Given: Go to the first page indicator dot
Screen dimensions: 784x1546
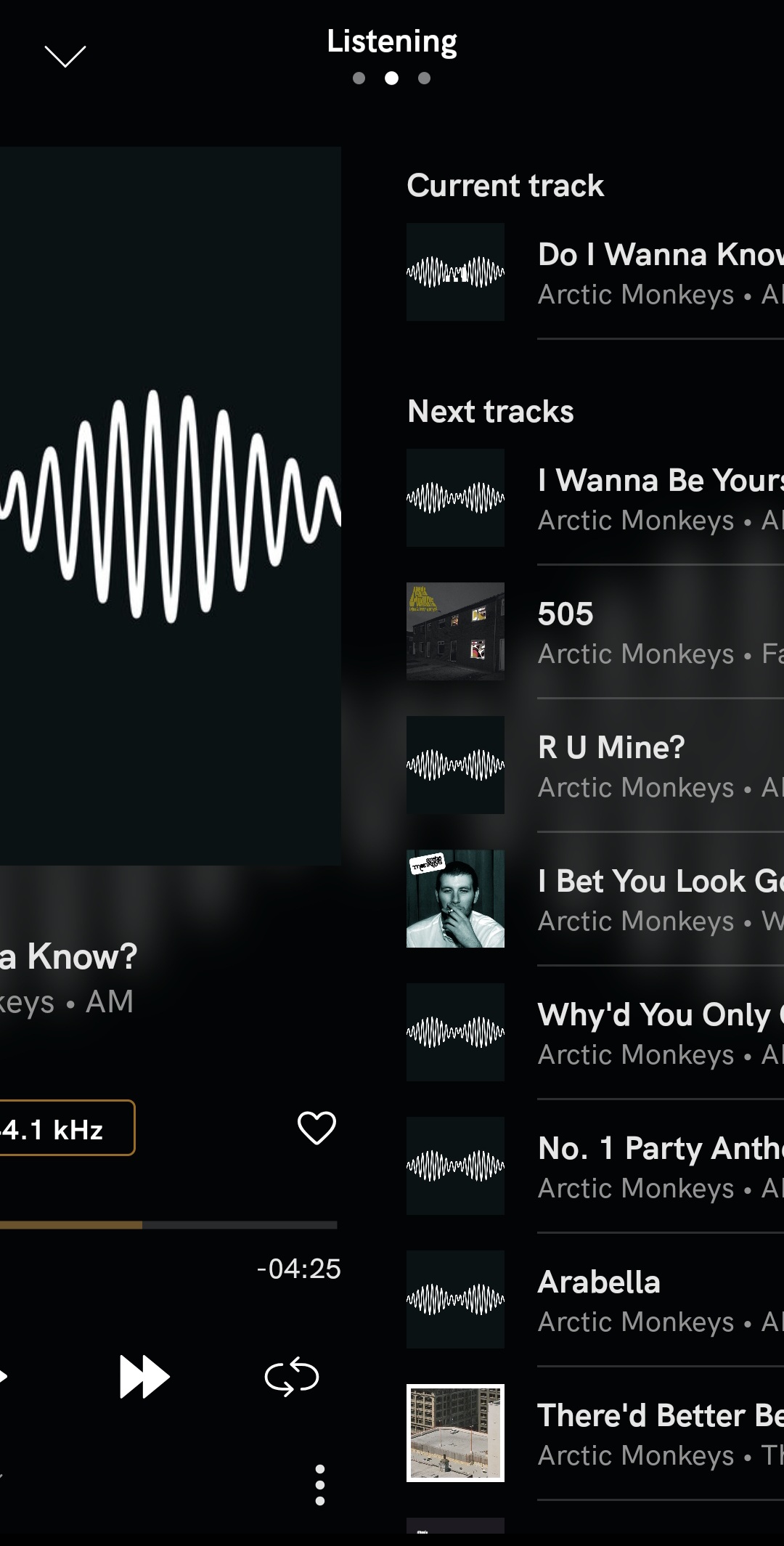Looking at the screenshot, I should 359,78.
